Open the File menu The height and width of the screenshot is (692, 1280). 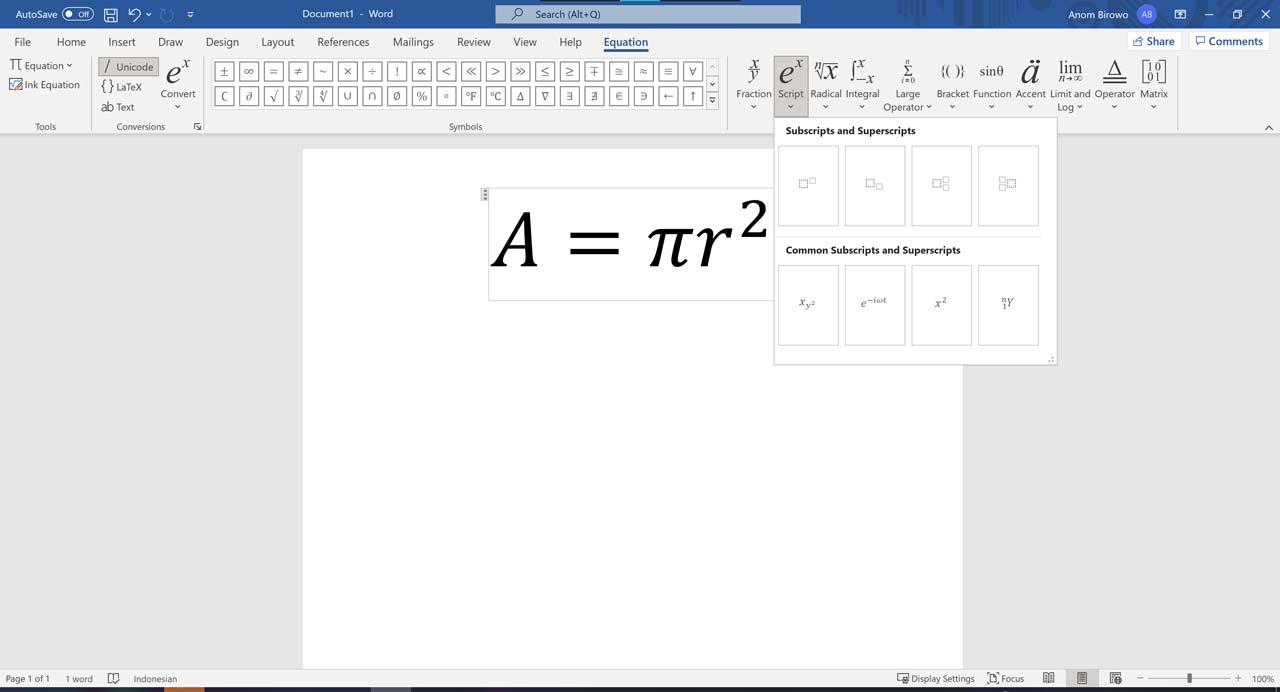pyautogui.click(x=22, y=42)
